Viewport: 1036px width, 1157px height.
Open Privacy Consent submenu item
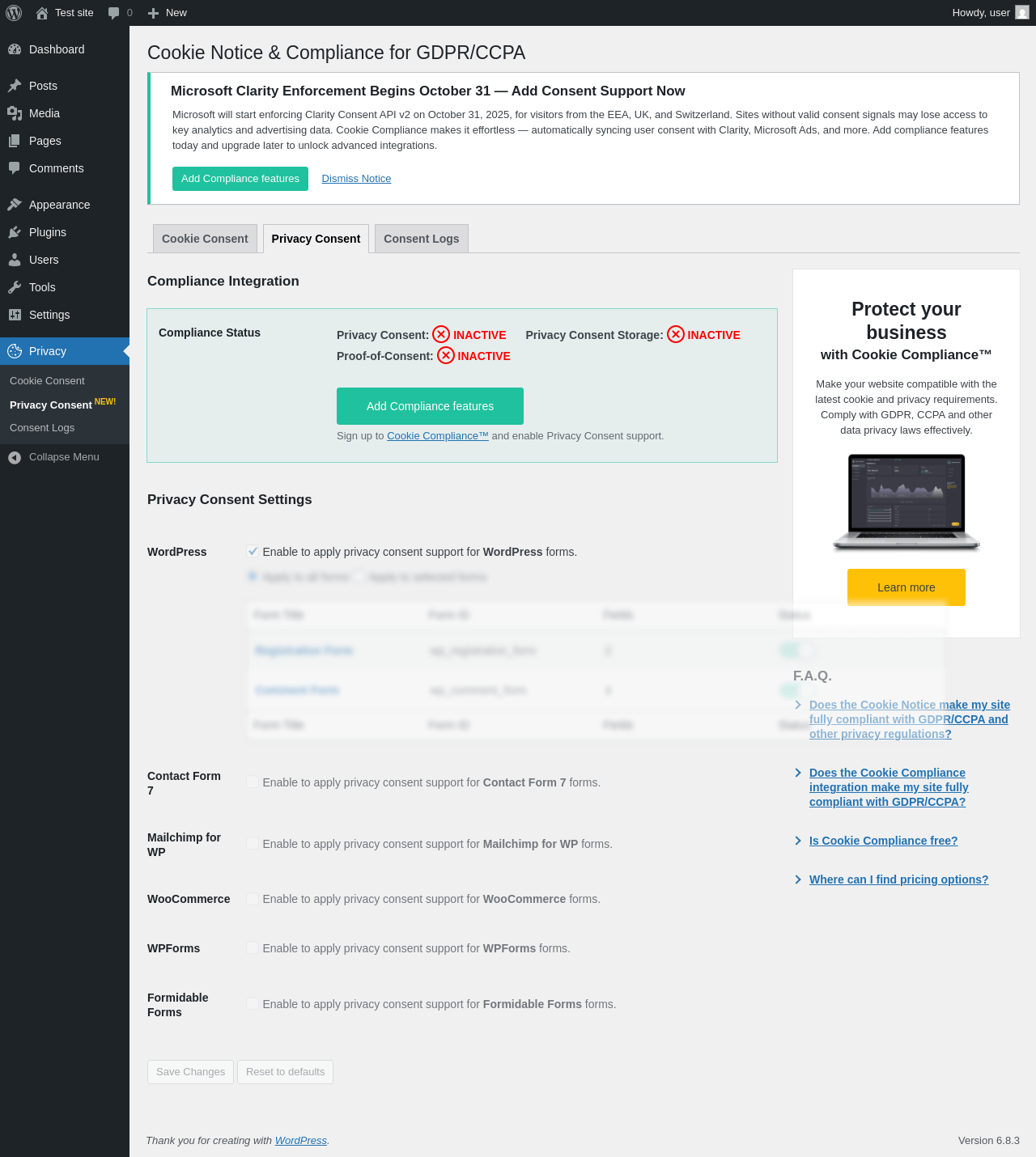(x=51, y=405)
